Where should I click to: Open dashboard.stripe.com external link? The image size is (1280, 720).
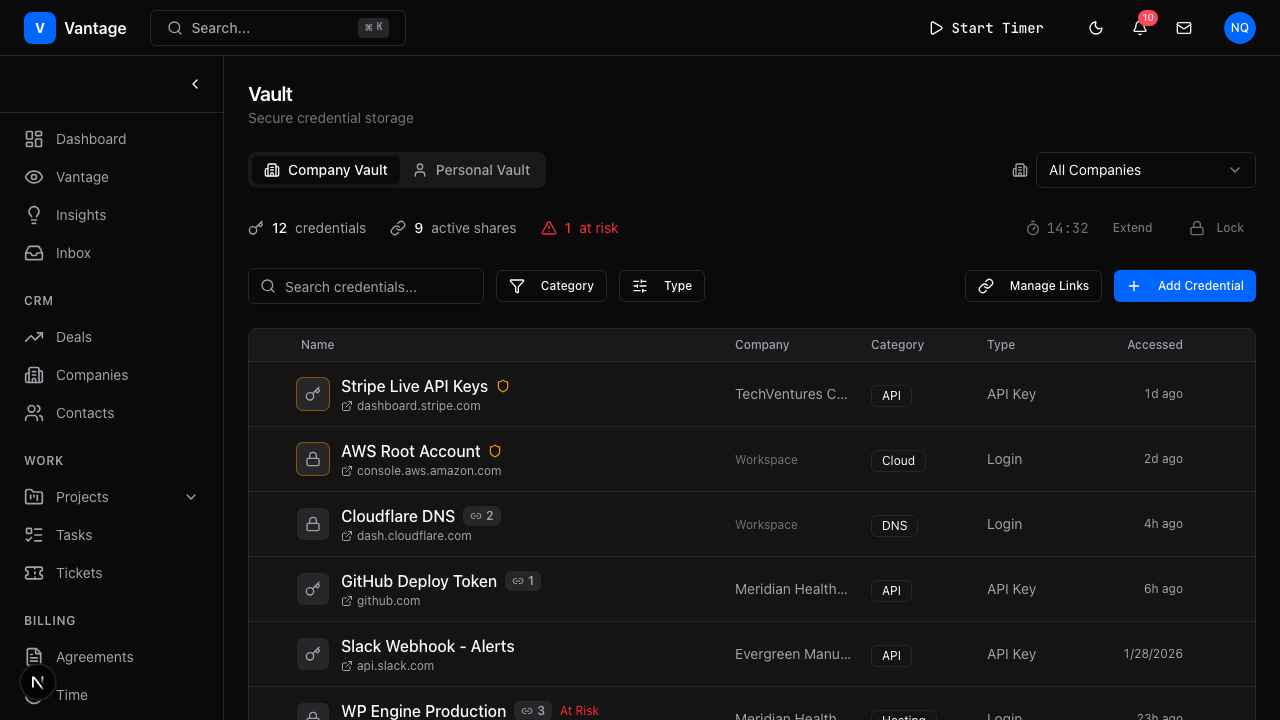click(411, 406)
